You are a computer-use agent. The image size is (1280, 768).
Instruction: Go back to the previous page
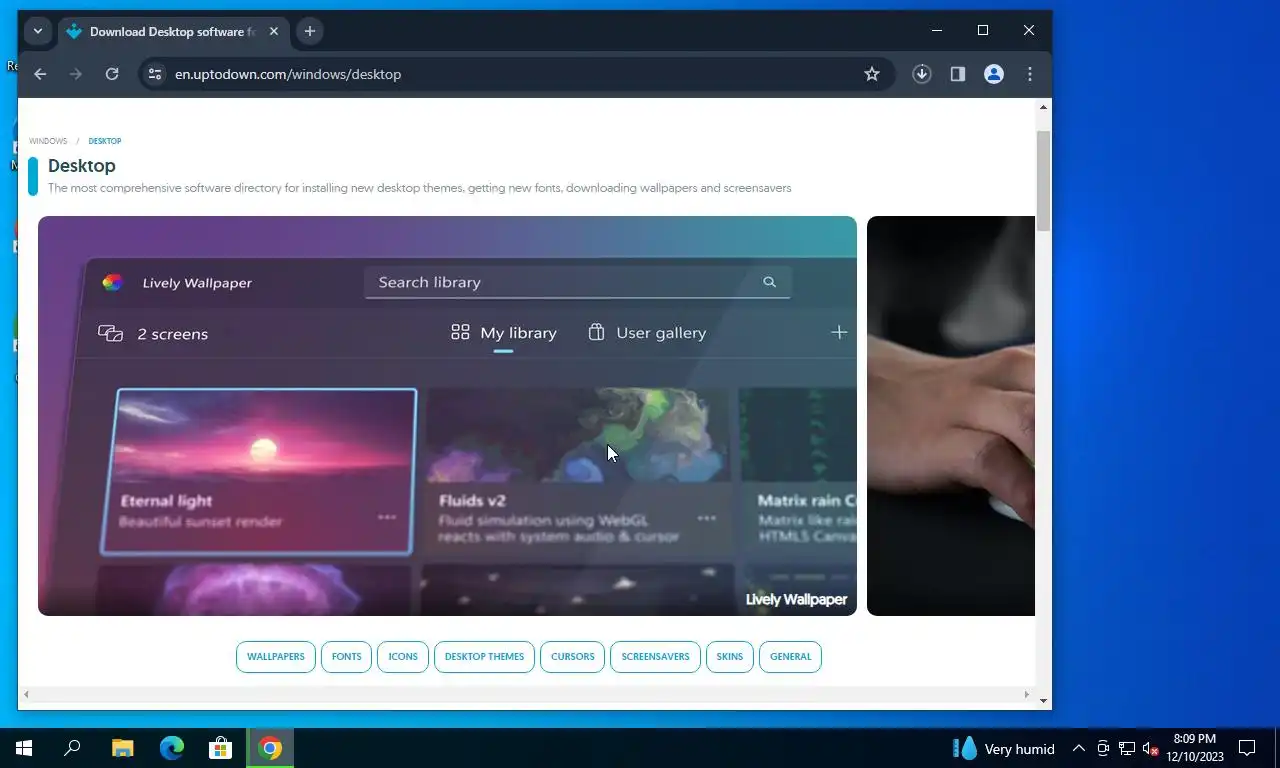40,74
